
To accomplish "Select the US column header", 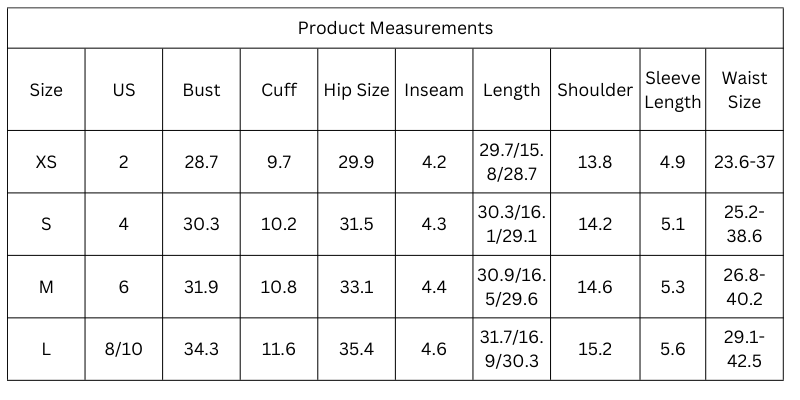I will tap(124, 90).
